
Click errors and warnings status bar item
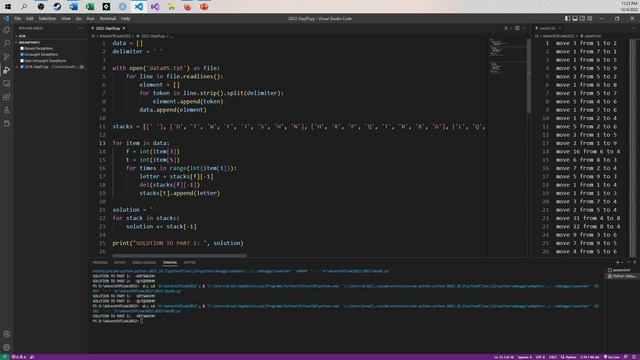click(x=19, y=357)
